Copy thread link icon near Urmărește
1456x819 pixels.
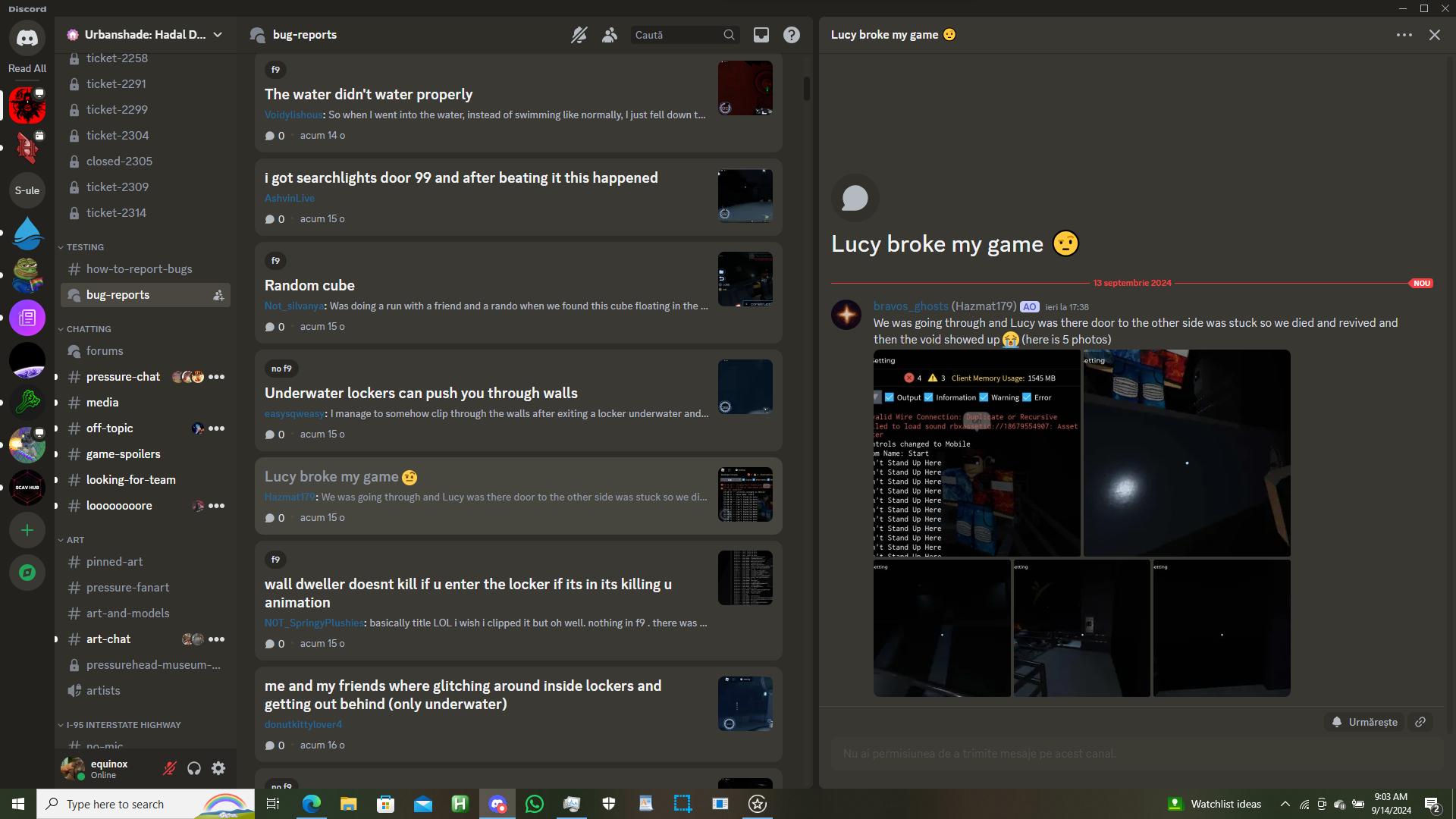1420,722
